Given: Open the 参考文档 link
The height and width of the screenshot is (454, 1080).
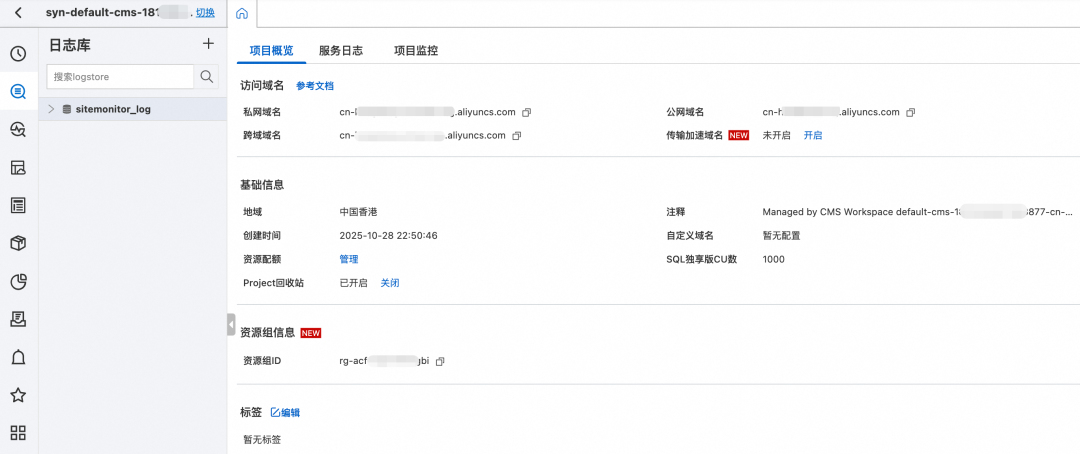Looking at the screenshot, I should pyautogui.click(x=315, y=86).
